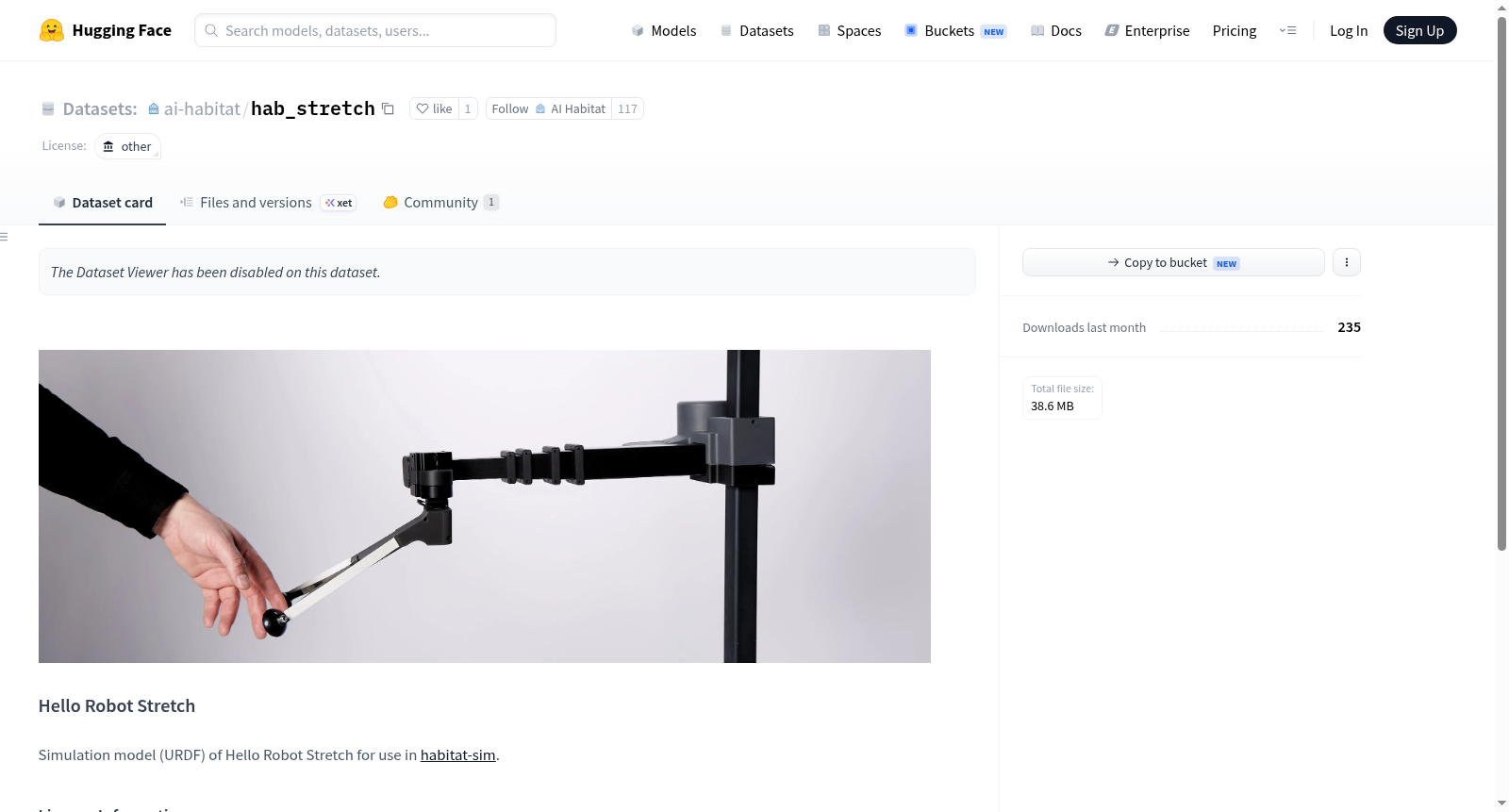Click the page vertical scrollbar

1501,283
